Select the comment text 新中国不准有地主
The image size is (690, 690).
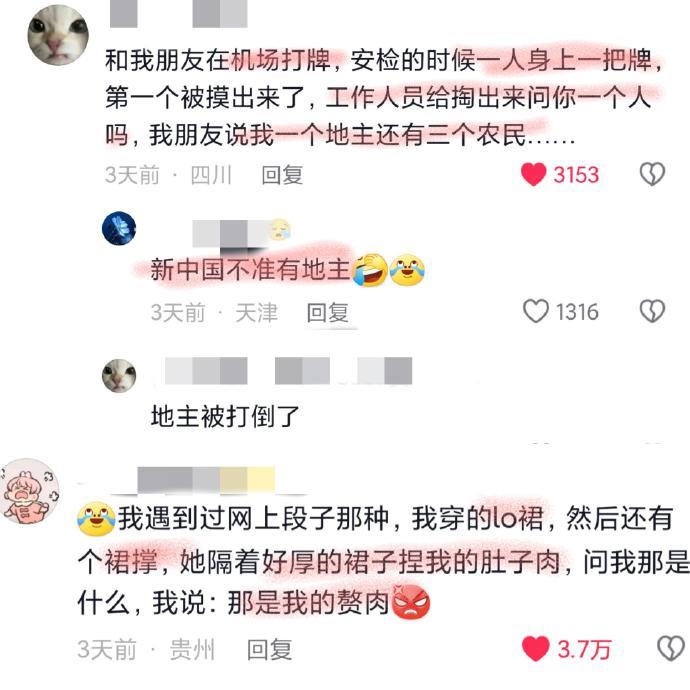pos(250,269)
